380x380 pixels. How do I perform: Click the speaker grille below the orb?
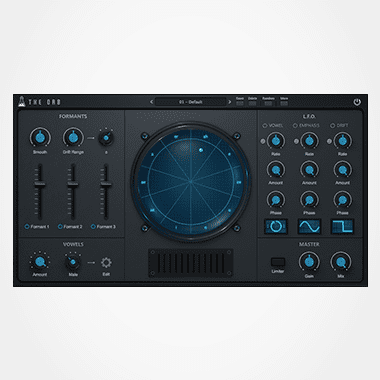click(191, 263)
